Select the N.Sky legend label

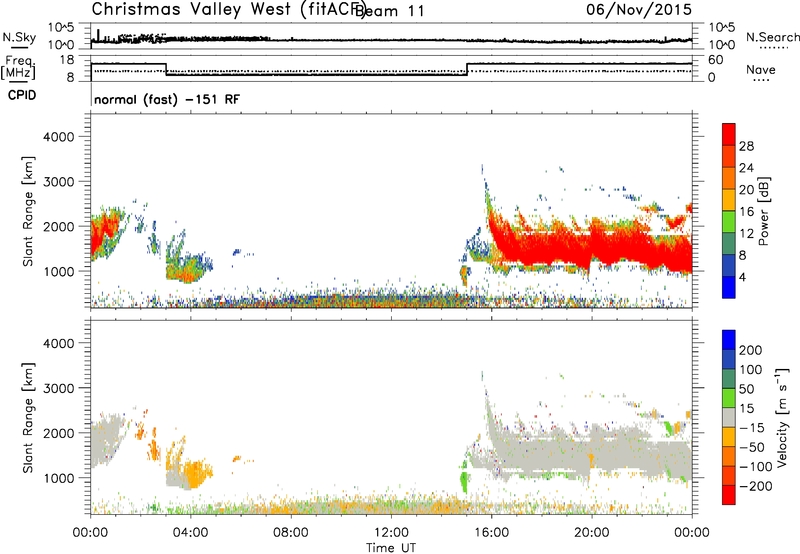pyautogui.click(x=19, y=37)
